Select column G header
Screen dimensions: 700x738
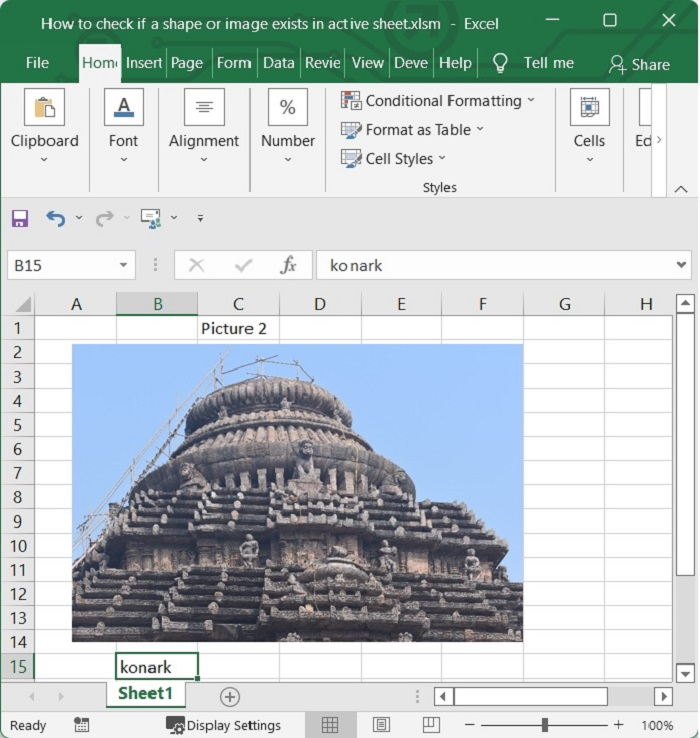pos(564,304)
